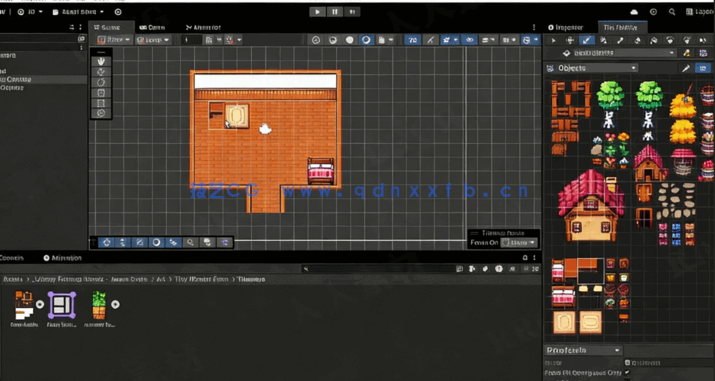Select the arrow select tool in Tile Palette
The height and width of the screenshot is (381, 715).
coord(554,40)
